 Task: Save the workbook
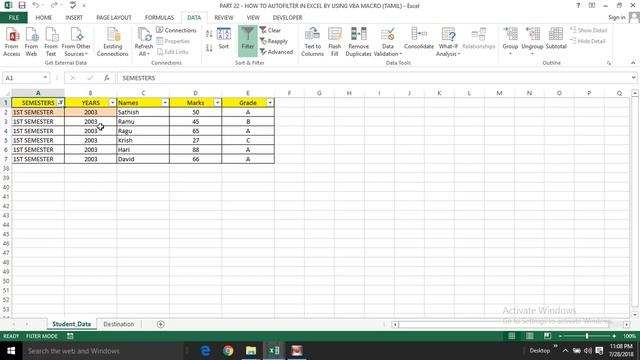(22, 5)
